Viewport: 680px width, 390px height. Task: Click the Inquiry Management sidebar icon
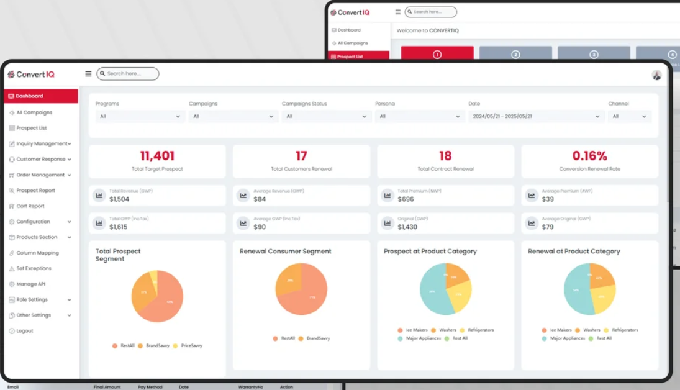[12, 144]
